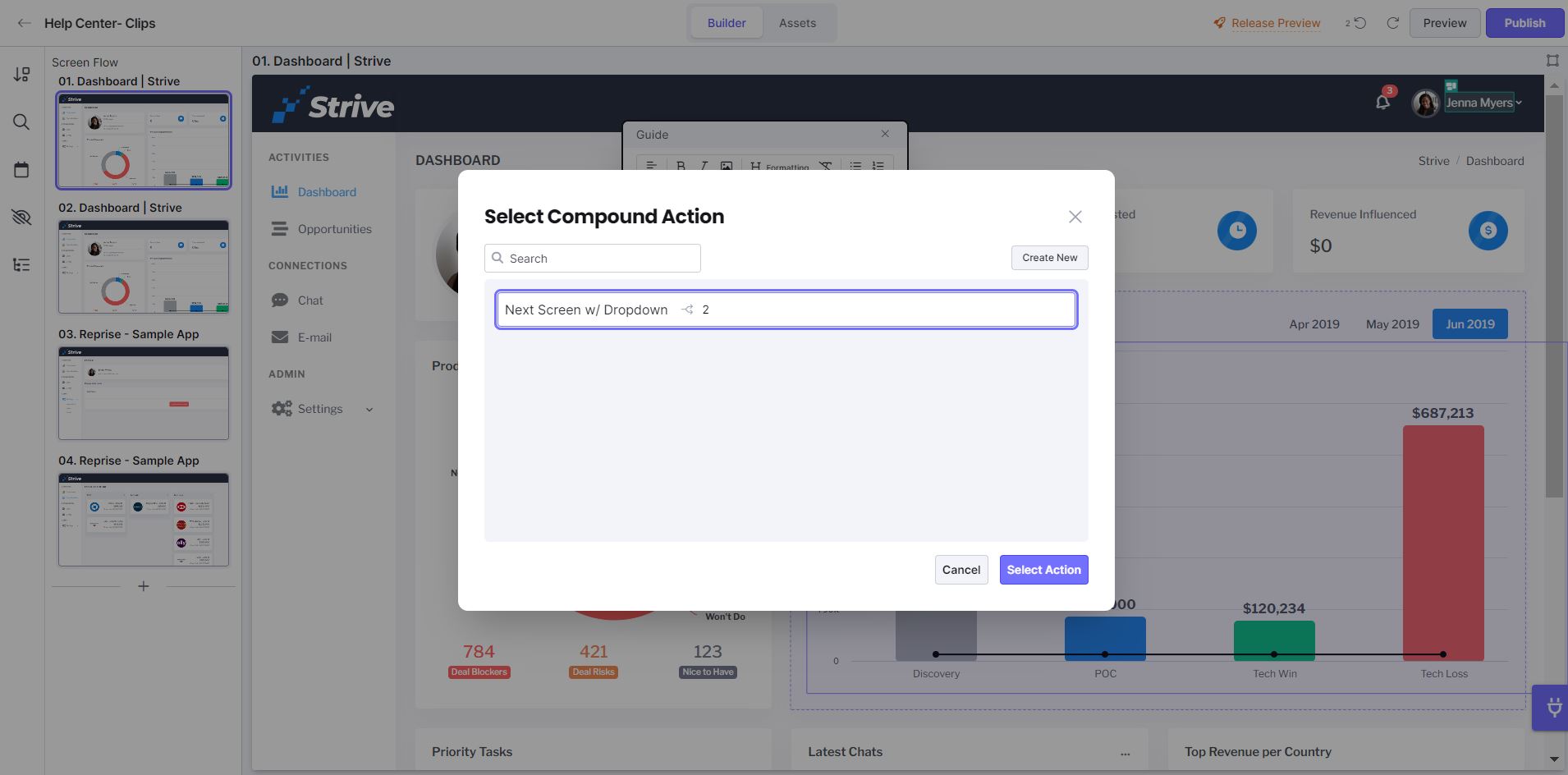The width and height of the screenshot is (1568, 775).
Task: Go back using the top-left arrow
Action: click(x=24, y=23)
